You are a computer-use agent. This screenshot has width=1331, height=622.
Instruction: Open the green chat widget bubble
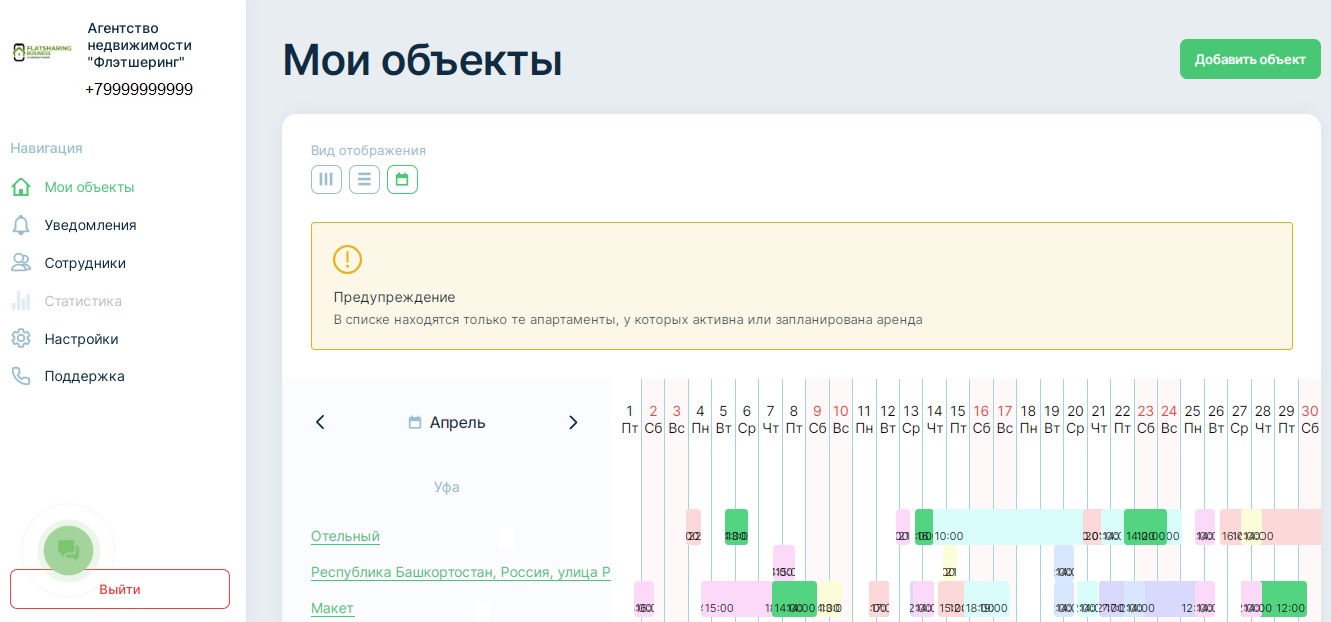(x=68, y=549)
